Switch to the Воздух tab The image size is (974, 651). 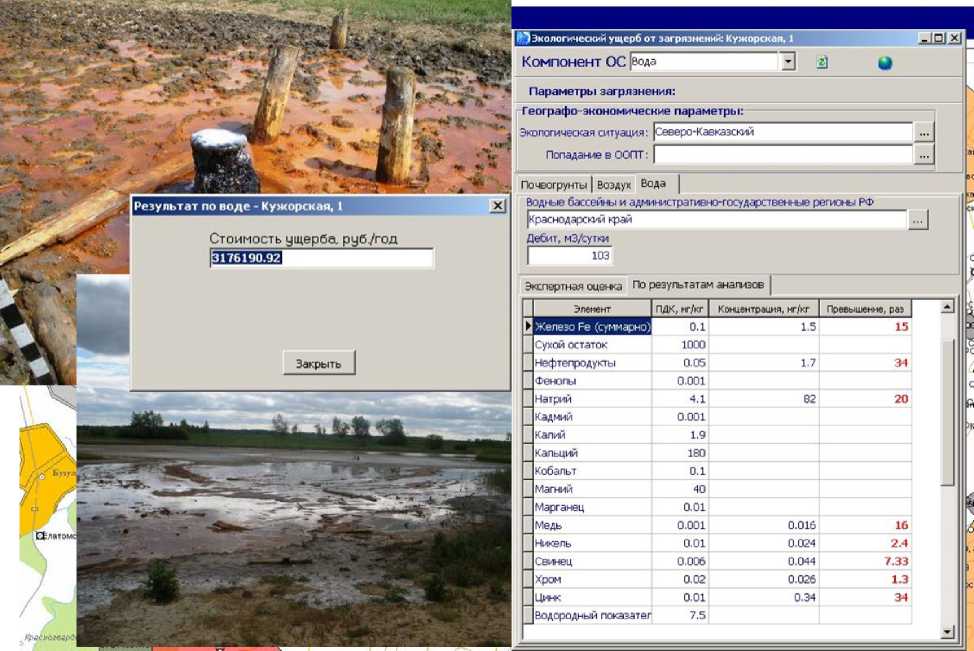coord(614,185)
